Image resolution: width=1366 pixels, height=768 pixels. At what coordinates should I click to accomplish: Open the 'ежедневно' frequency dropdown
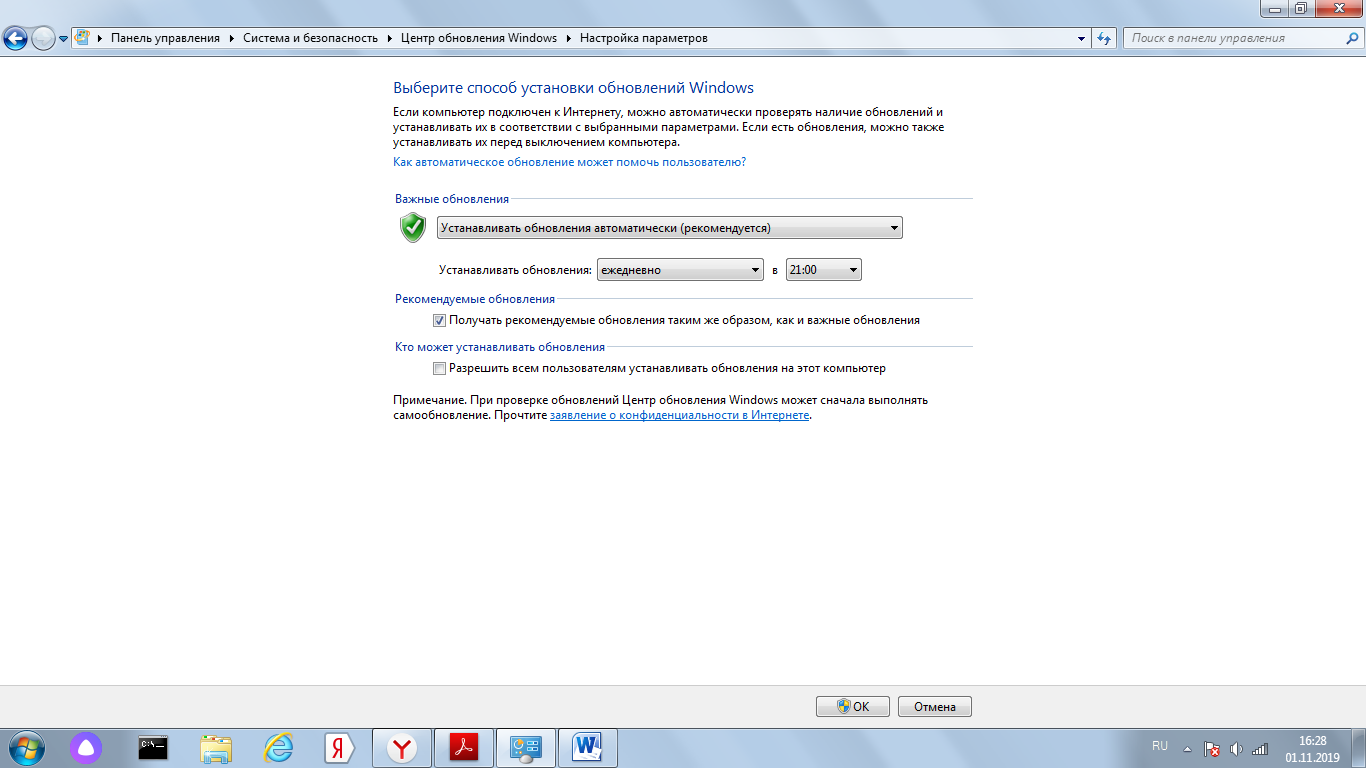click(680, 270)
